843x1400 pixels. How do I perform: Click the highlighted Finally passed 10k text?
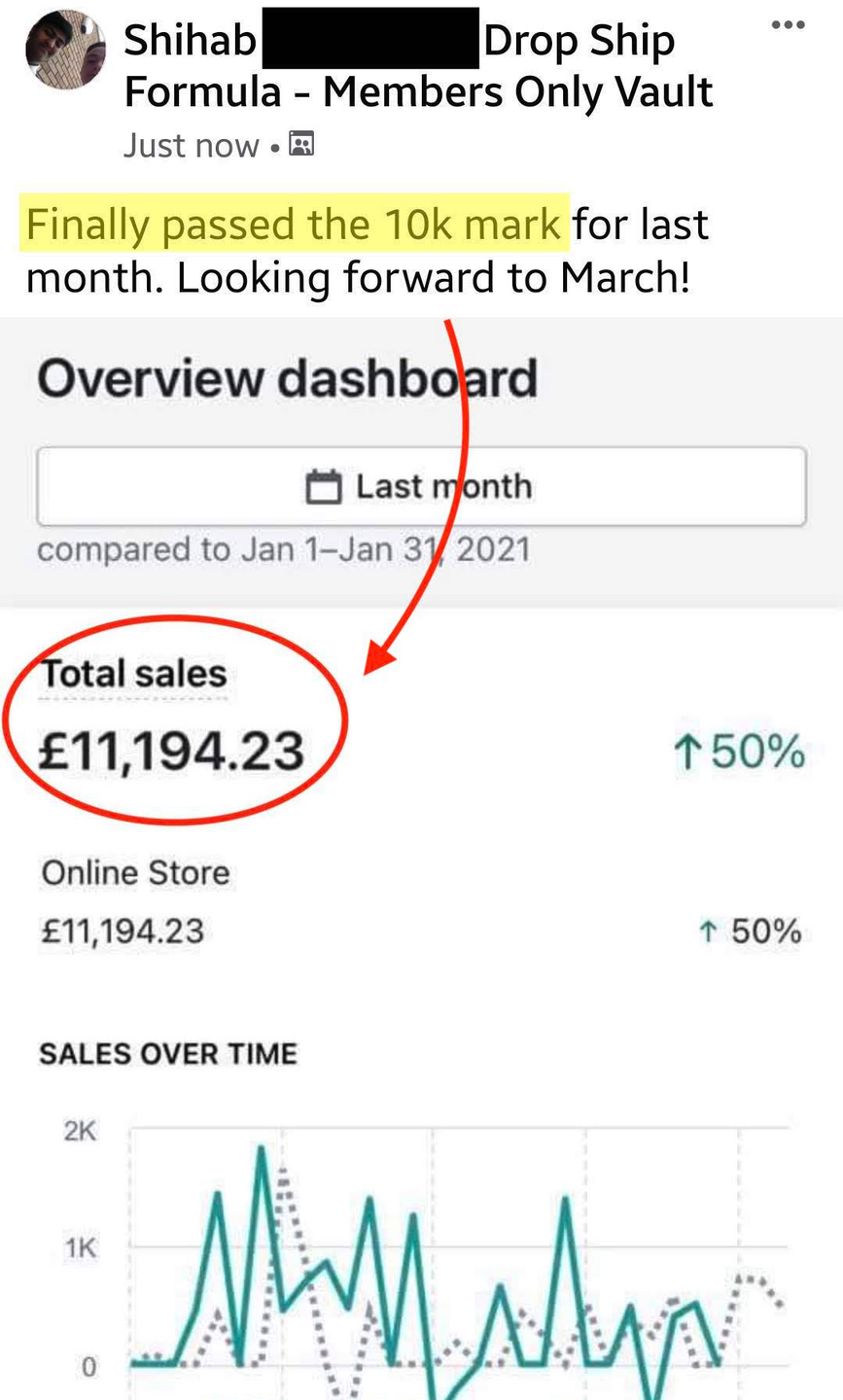(293, 225)
